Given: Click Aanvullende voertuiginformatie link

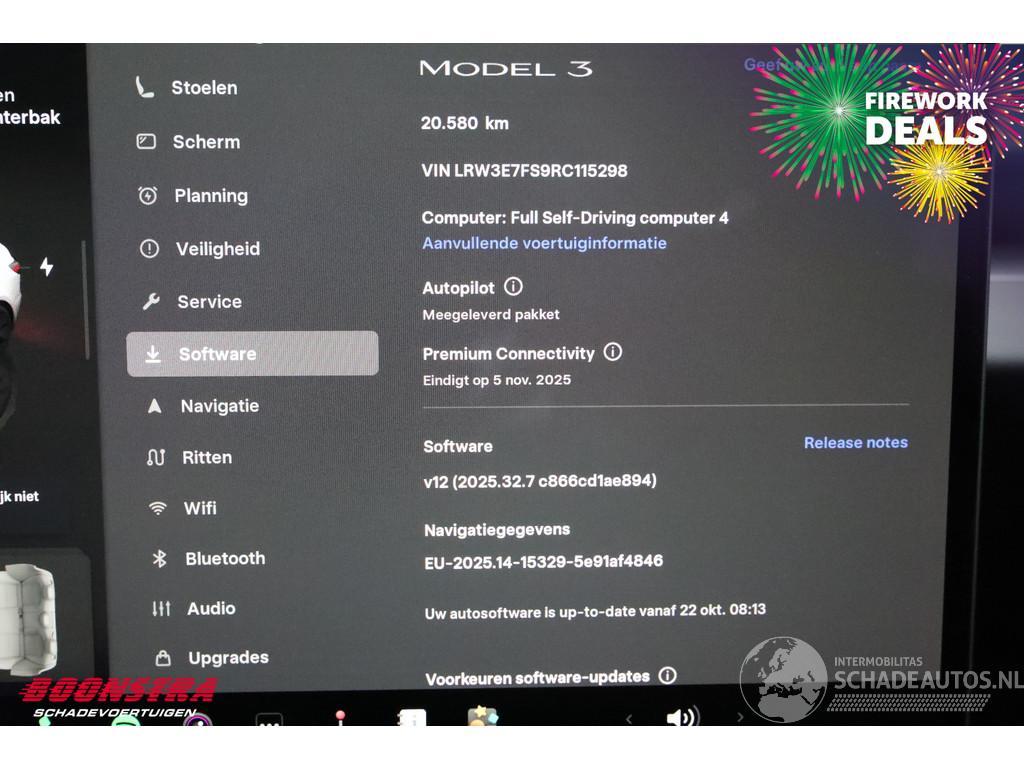Looking at the screenshot, I should pos(544,243).
